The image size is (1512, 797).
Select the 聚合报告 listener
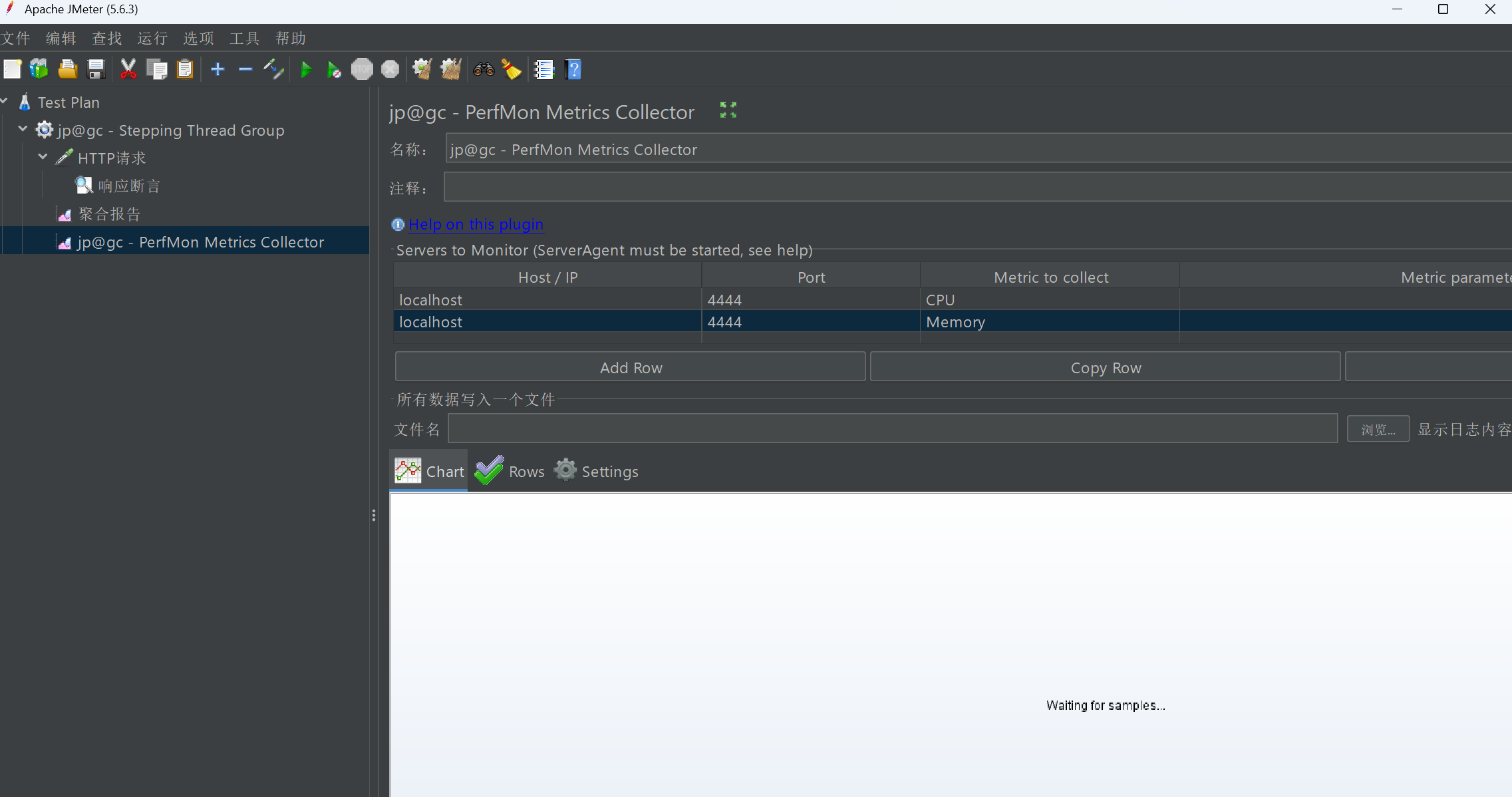[x=109, y=214]
